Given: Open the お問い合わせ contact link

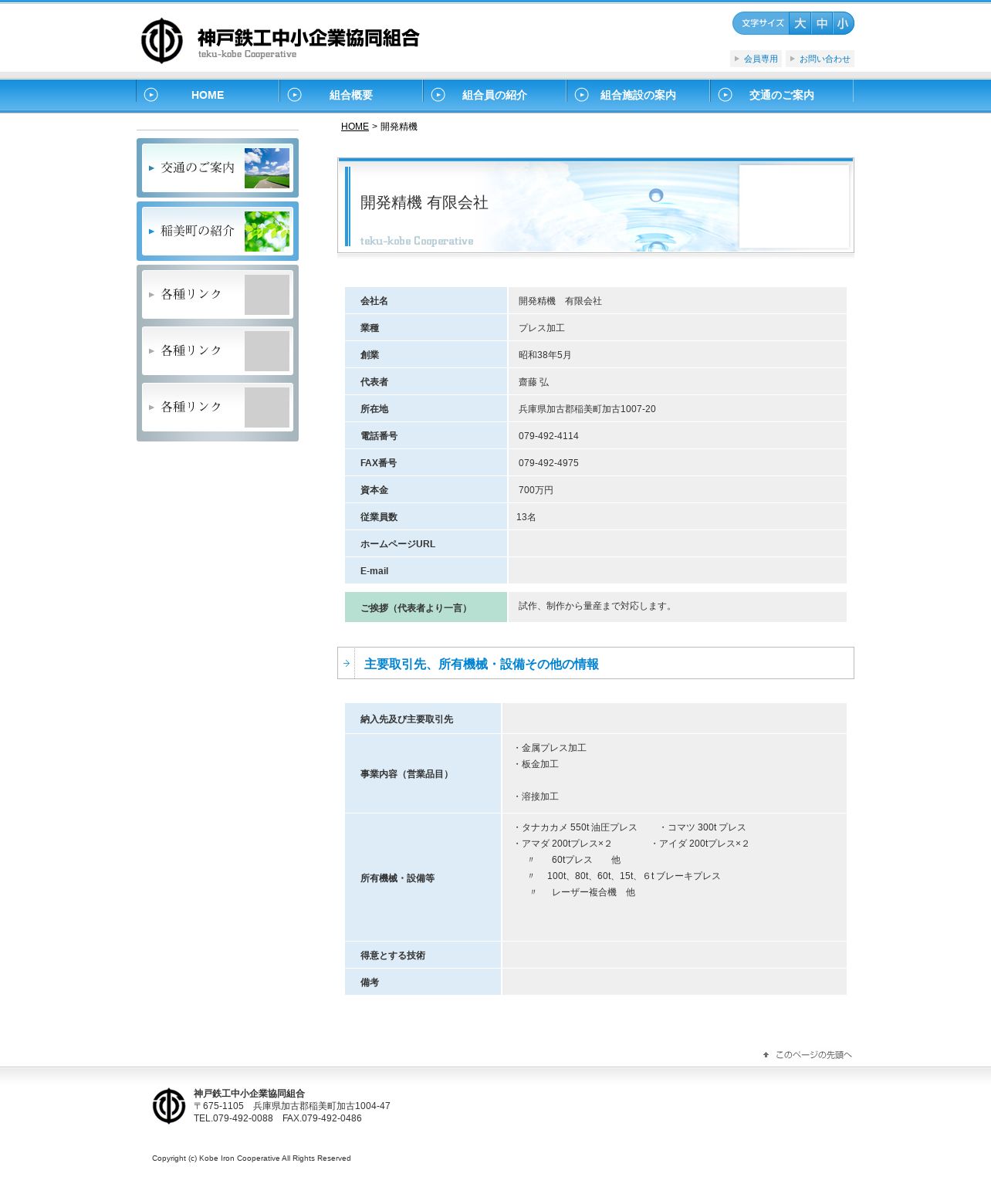Looking at the screenshot, I should click(820, 59).
